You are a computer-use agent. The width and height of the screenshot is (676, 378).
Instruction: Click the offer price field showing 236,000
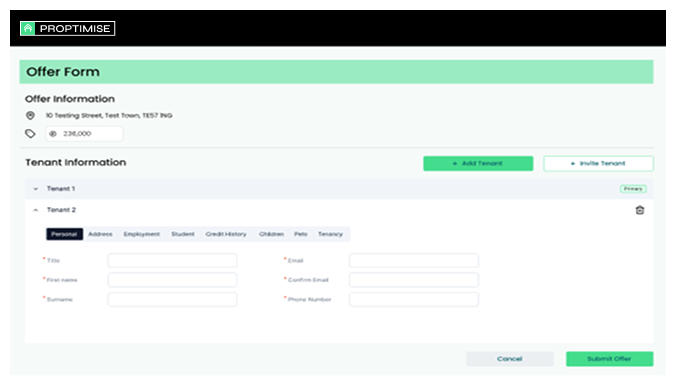[84, 134]
